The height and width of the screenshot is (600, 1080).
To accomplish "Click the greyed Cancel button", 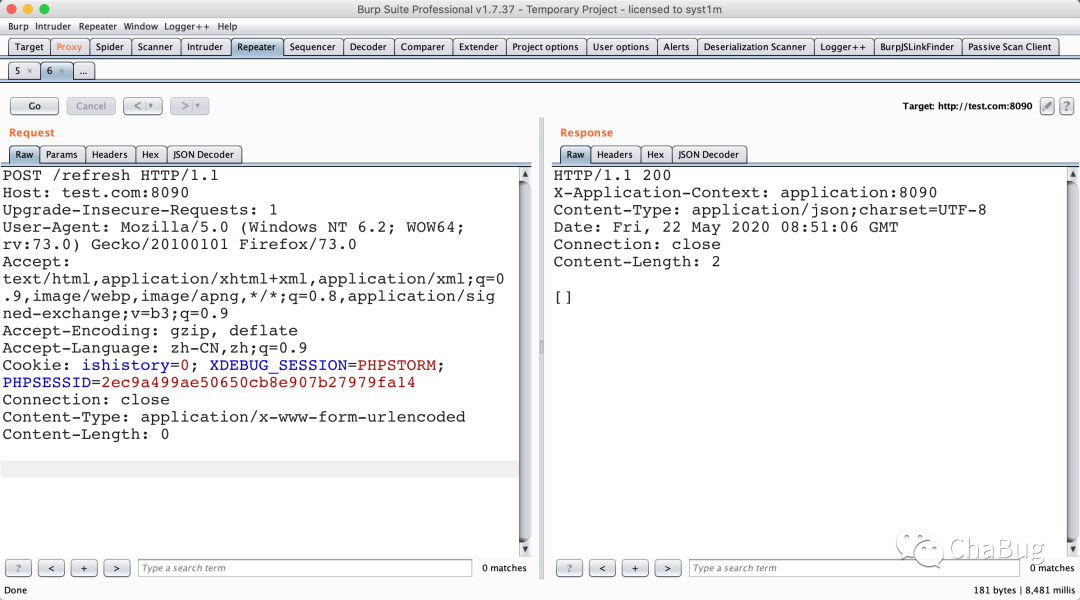I will [91, 106].
